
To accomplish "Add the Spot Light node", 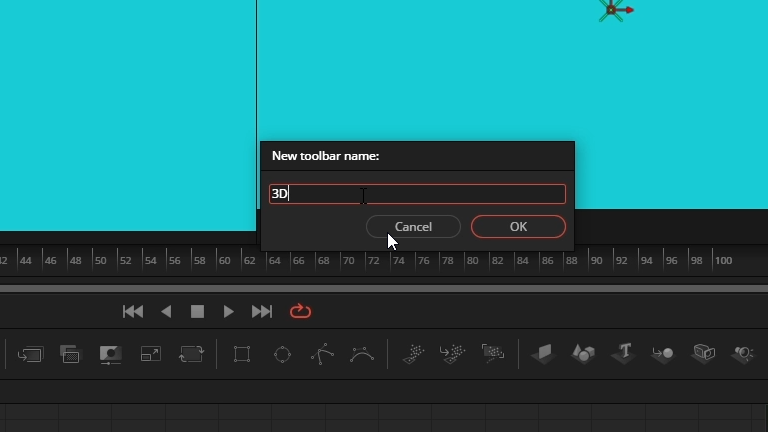I will click(744, 354).
